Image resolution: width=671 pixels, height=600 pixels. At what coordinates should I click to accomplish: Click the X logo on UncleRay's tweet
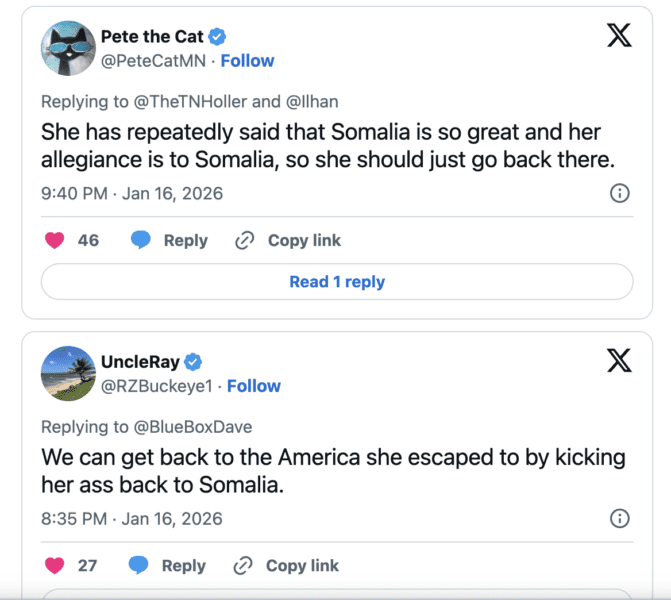tap(619, 361)
